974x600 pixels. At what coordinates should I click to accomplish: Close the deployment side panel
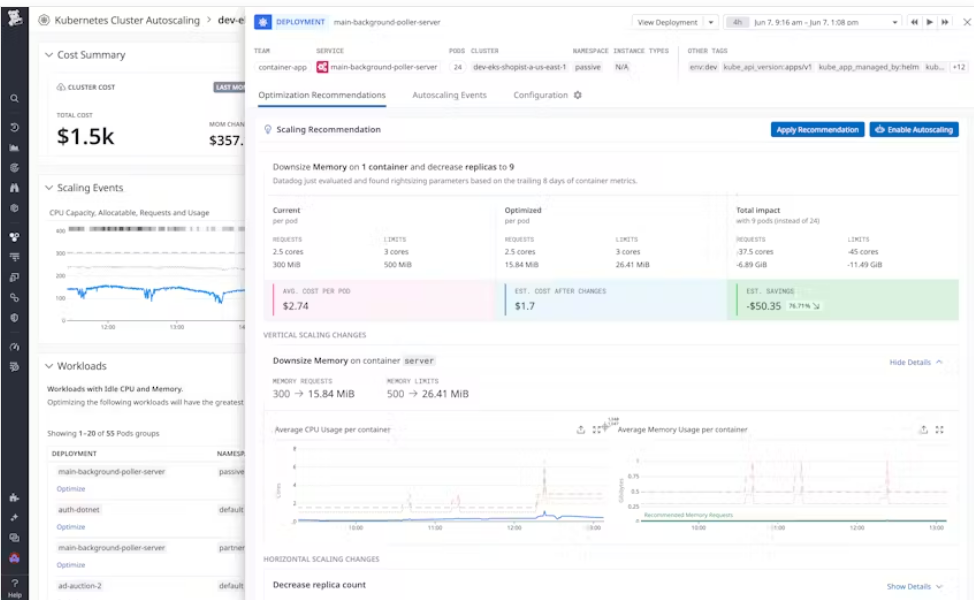click(967, 22)
